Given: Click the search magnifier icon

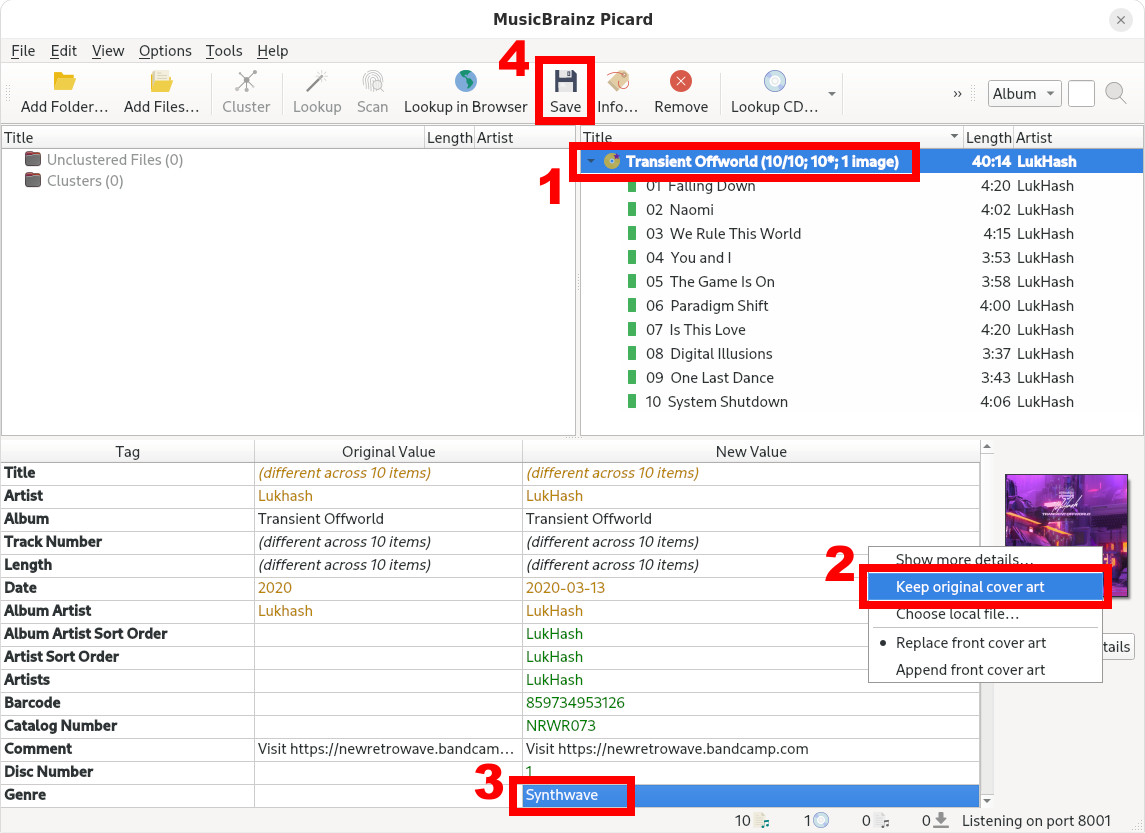Looking at the screenshot, I should (1116, 94).
